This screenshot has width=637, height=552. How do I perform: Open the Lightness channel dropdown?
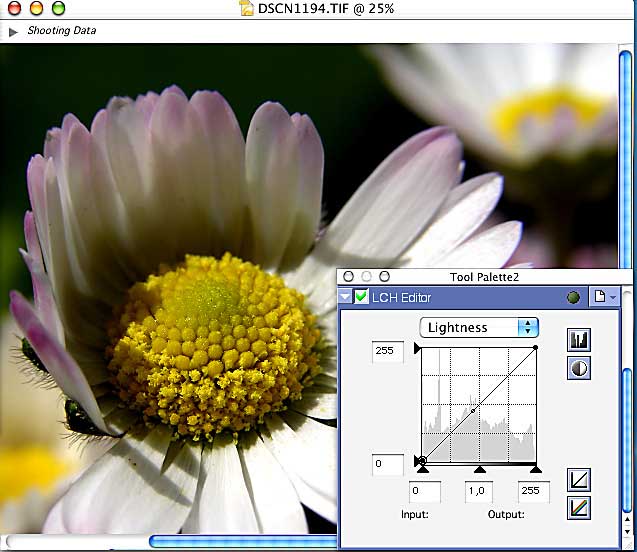479,327
